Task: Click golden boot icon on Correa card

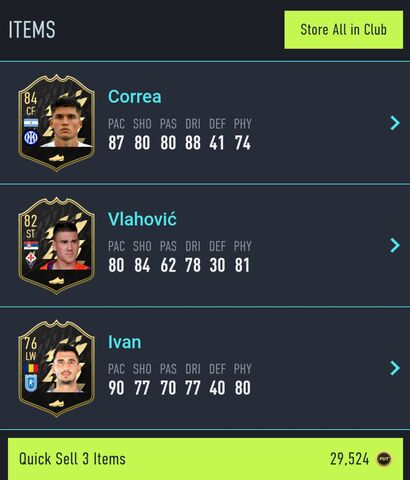Action: coord(56,158)
